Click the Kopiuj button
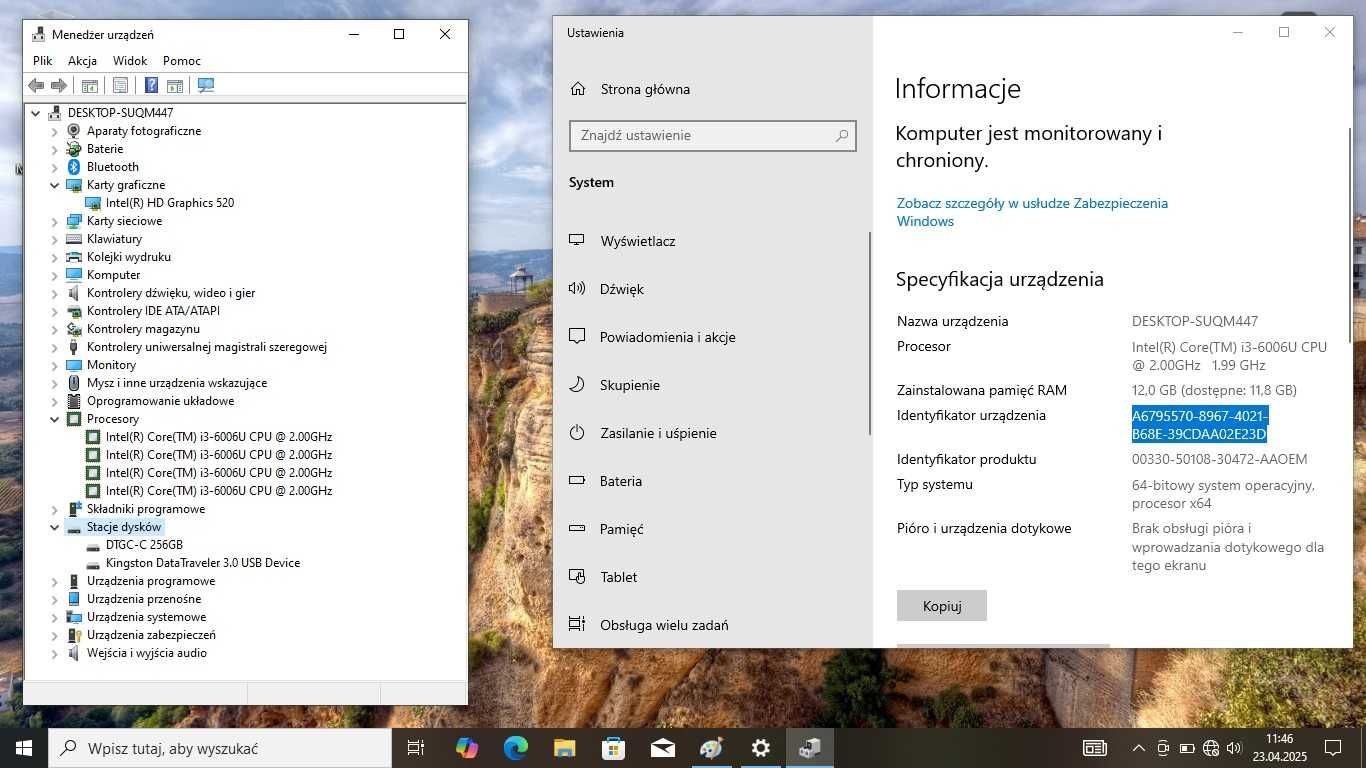Screen dimensions: 1366x768 942,606
